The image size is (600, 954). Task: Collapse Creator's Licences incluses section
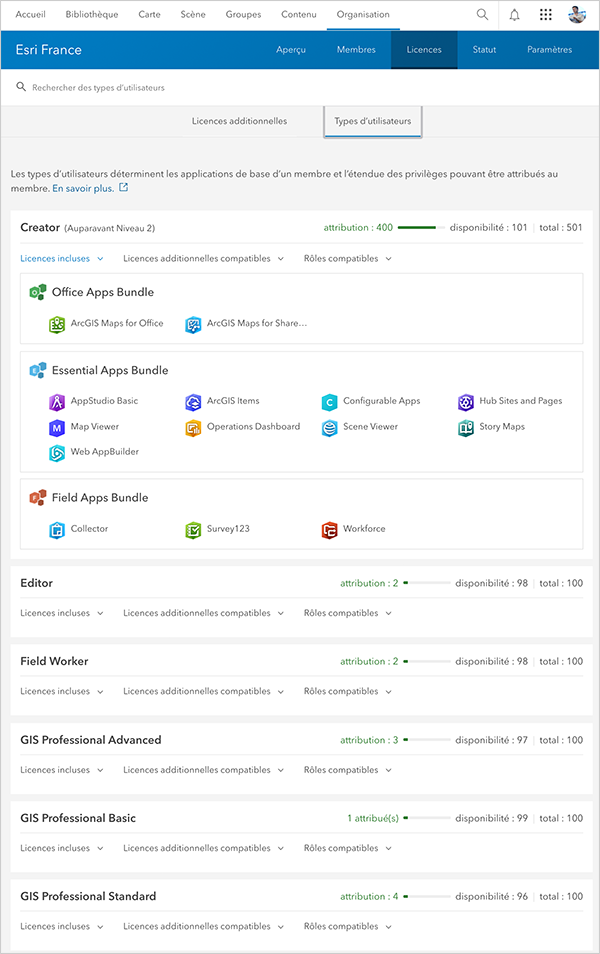pyautogui.click(x=62, y=259)
